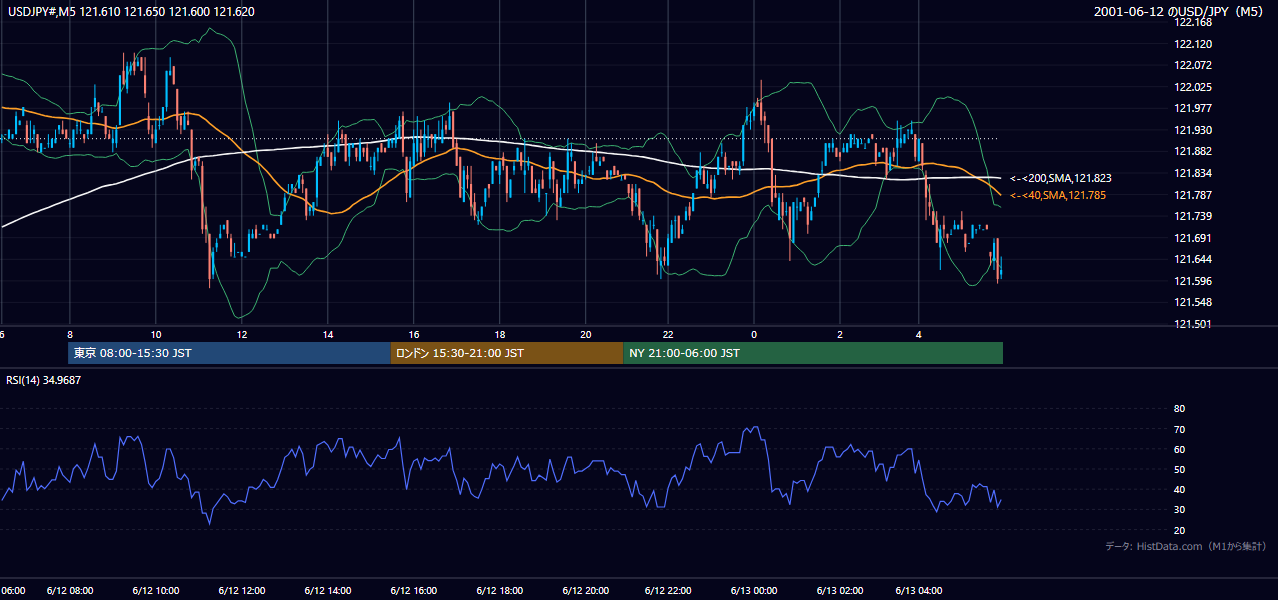This screenshot has height=600, width=1278.
Task: Click the RSI scale value 30
Action: pyautogui.click(x=1179, y=509)
